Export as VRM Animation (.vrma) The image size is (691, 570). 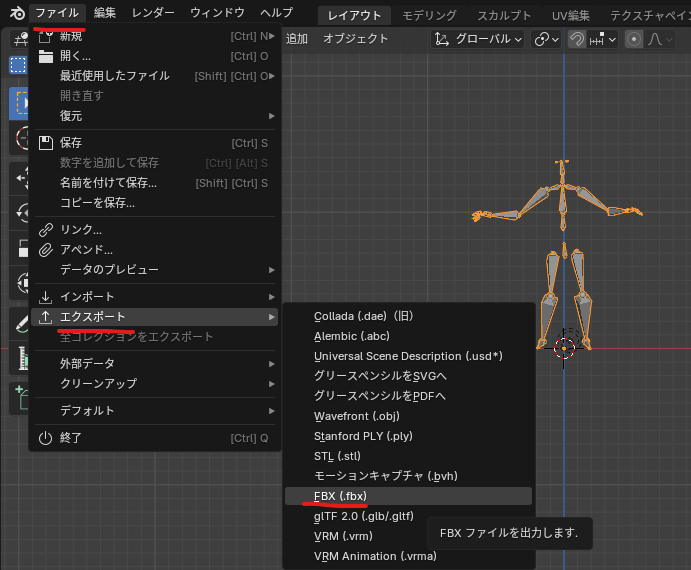(x=409, y=556)
